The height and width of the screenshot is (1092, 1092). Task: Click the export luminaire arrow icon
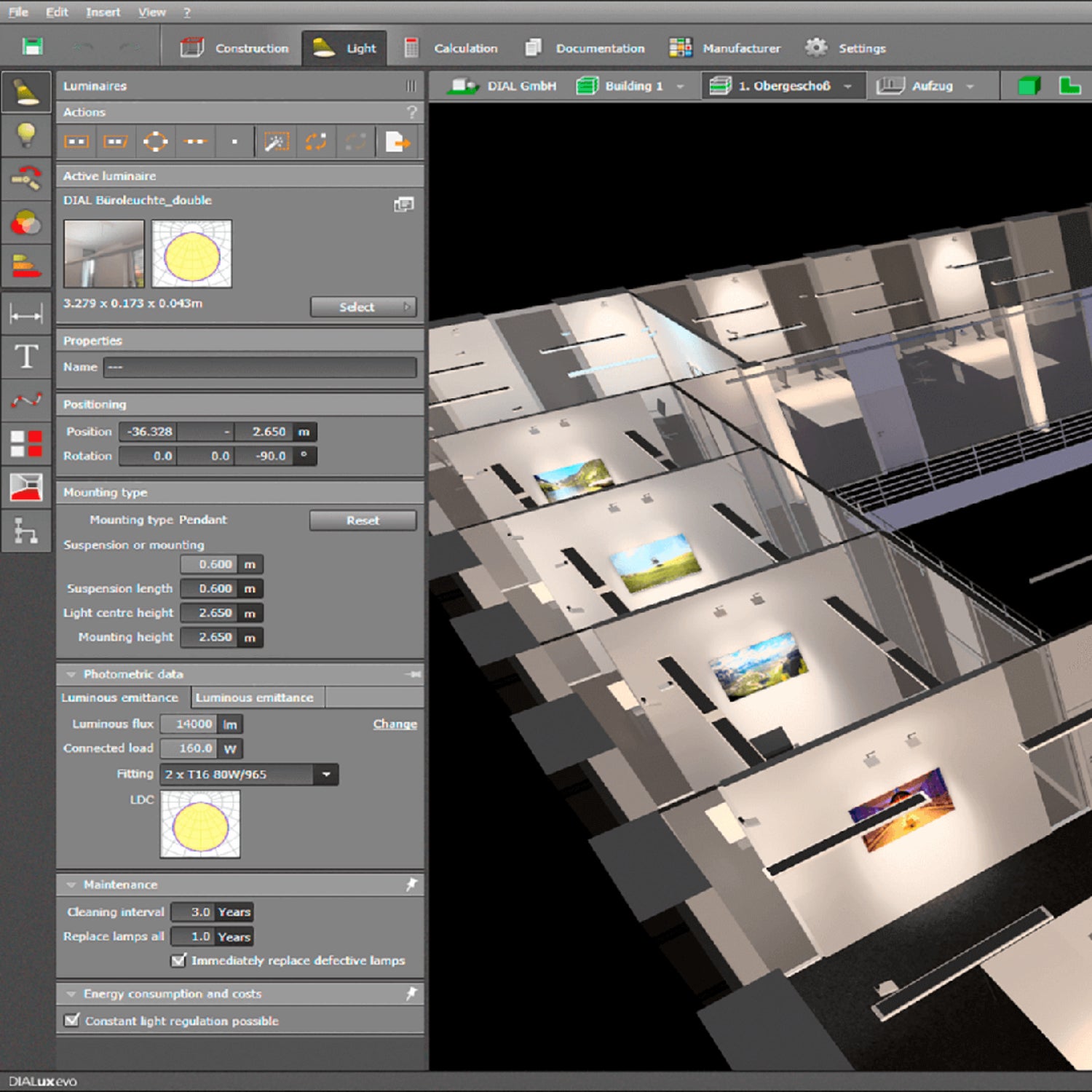click(x=397, y=142)
